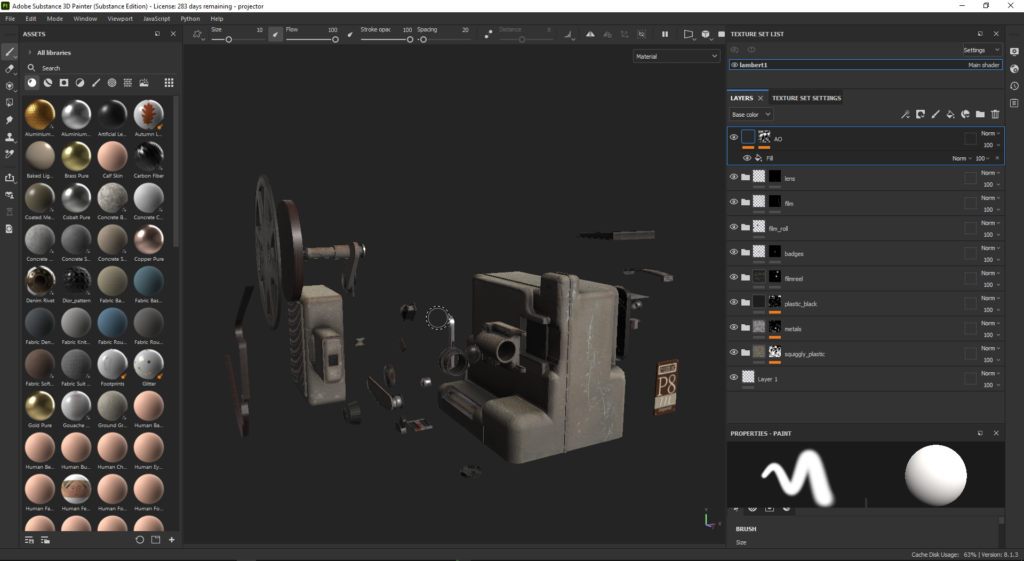Choose the Clone stamp tool
The height and width of the screenshot is (561, 1024).
[9, 136]
